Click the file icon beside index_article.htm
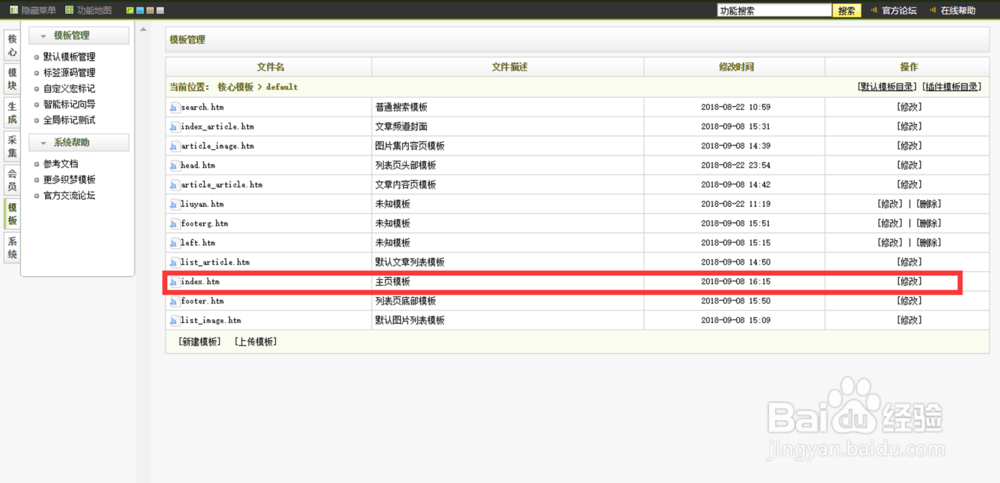This screenshot has width=1000, height=483. [x=174, y=127]
